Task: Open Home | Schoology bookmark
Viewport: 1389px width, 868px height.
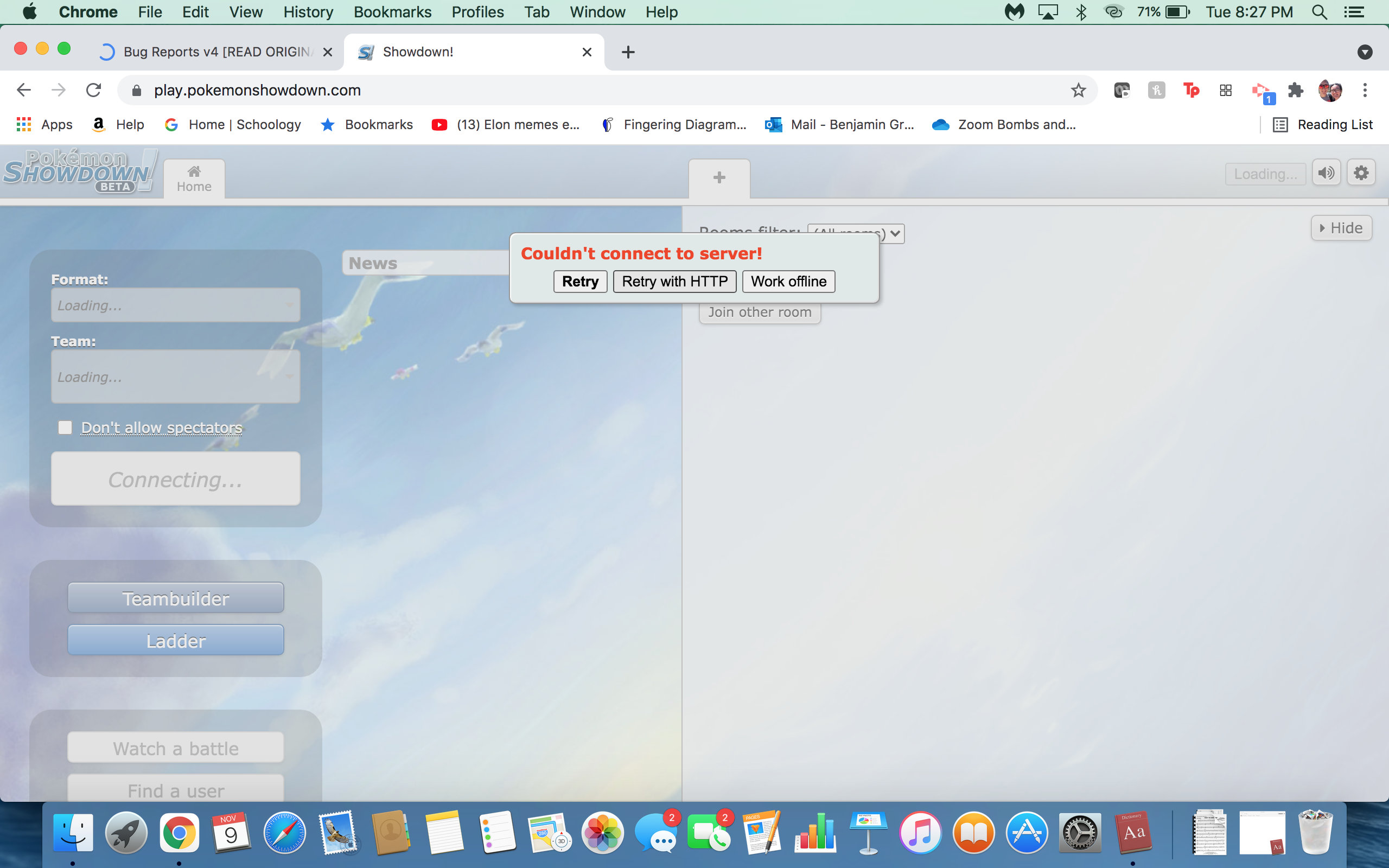Action: pyautogui.click(x=233, y=125)
